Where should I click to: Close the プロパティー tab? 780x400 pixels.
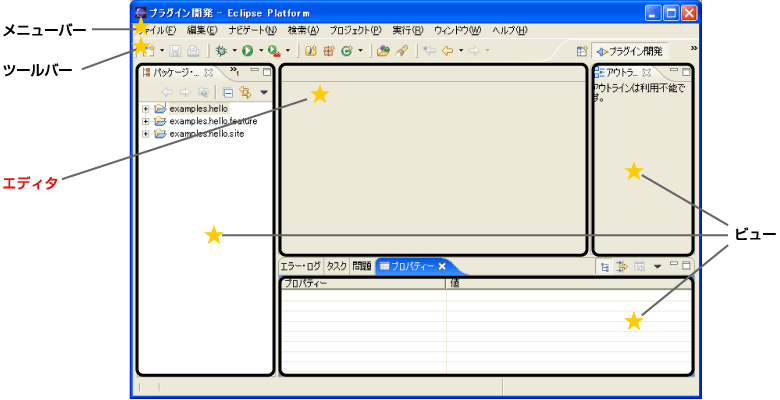(442, 266)
